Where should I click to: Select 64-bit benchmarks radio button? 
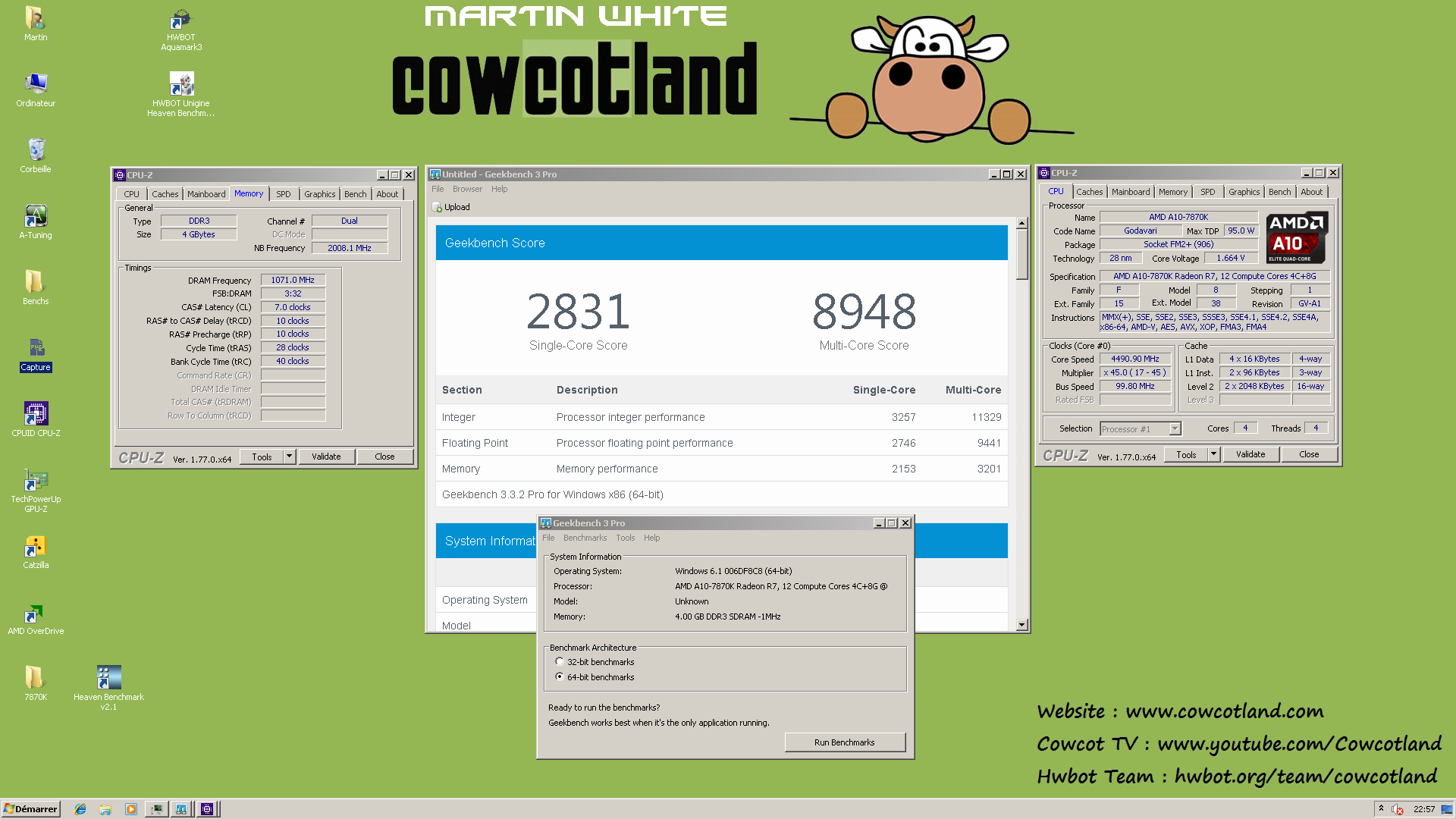click(x=560, y=677)
